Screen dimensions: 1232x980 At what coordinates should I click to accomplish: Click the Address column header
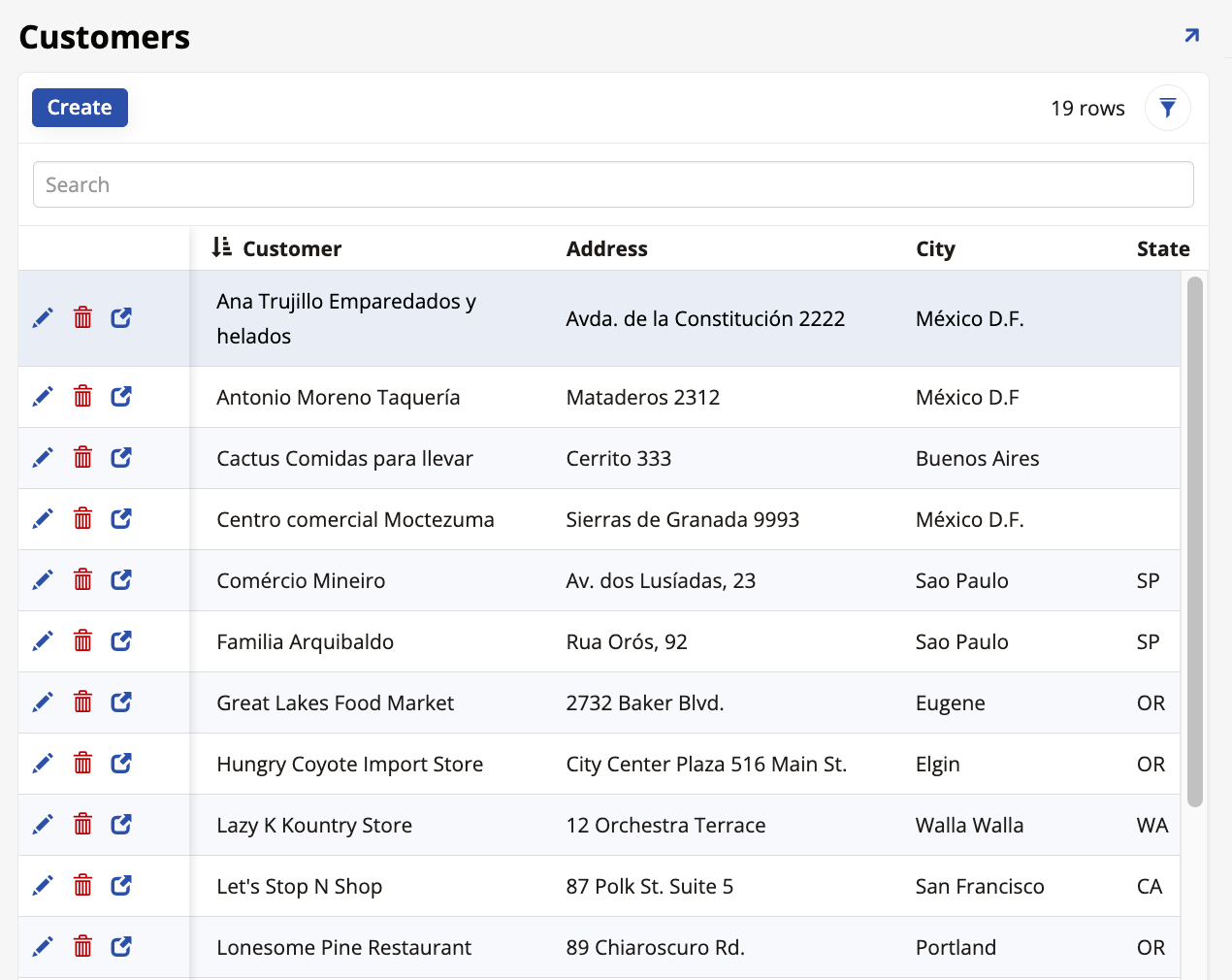tap(606, 248)
